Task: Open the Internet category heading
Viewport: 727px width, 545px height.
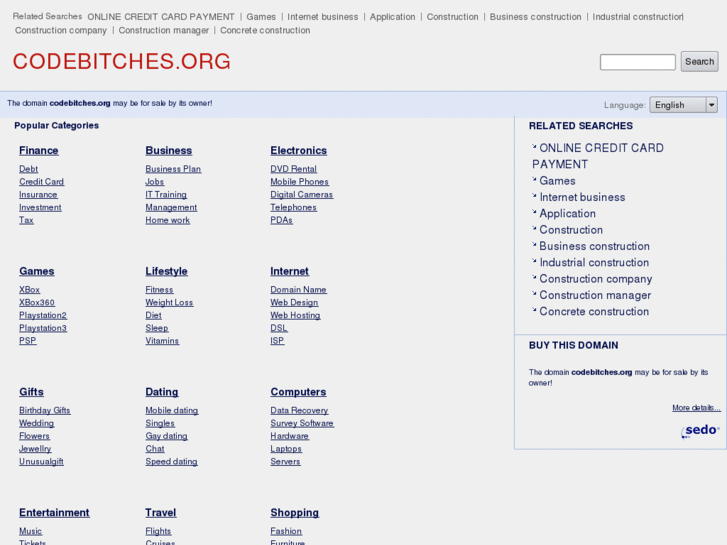Action: coord(289,271)
